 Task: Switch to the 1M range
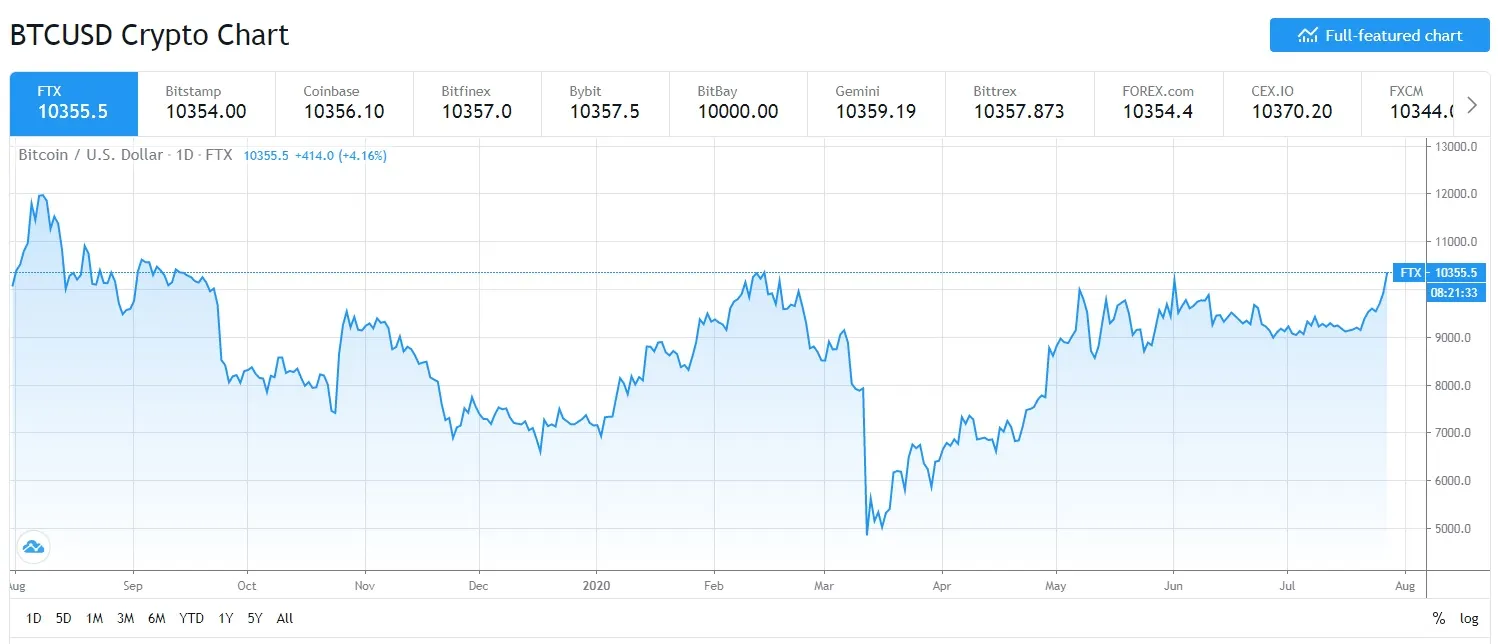pos(94,618)
